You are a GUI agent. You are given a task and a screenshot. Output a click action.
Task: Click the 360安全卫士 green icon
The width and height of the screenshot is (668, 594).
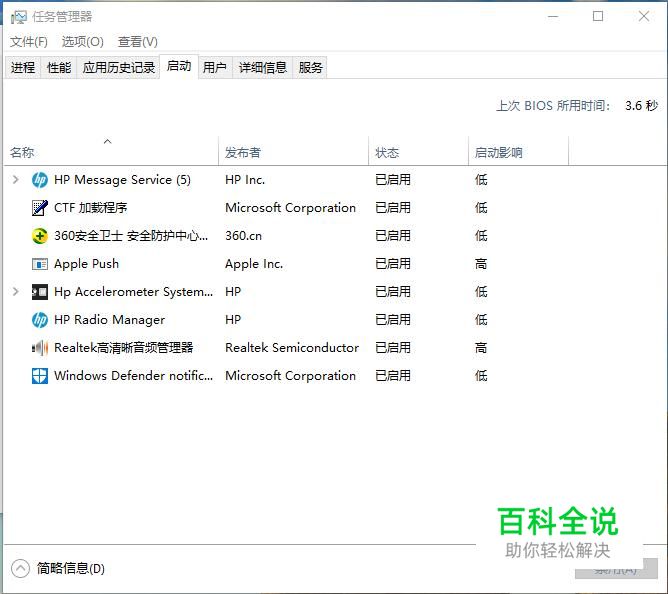[x=40, y=236]
